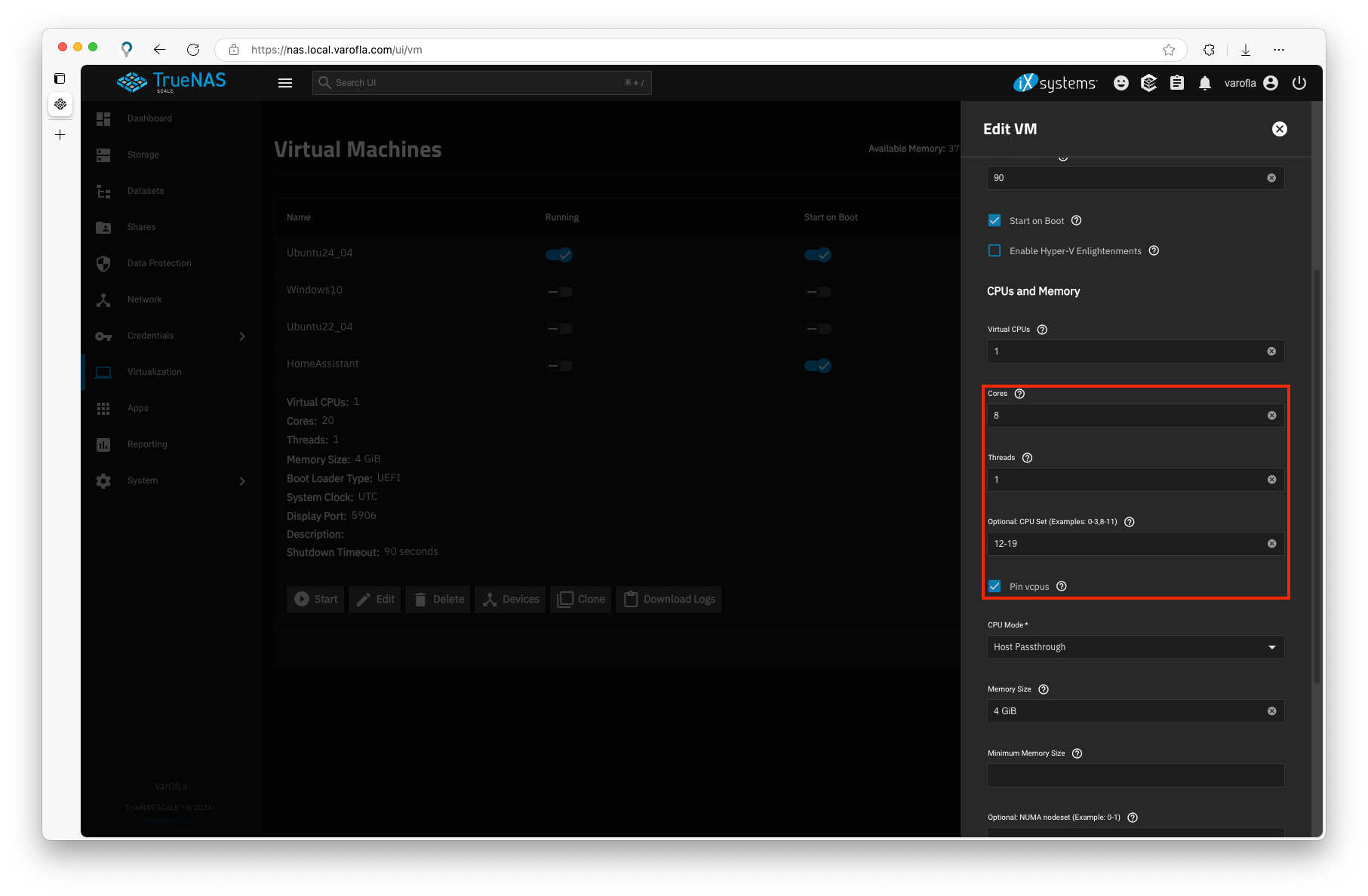Click the Download Logs button

point(669,600)
